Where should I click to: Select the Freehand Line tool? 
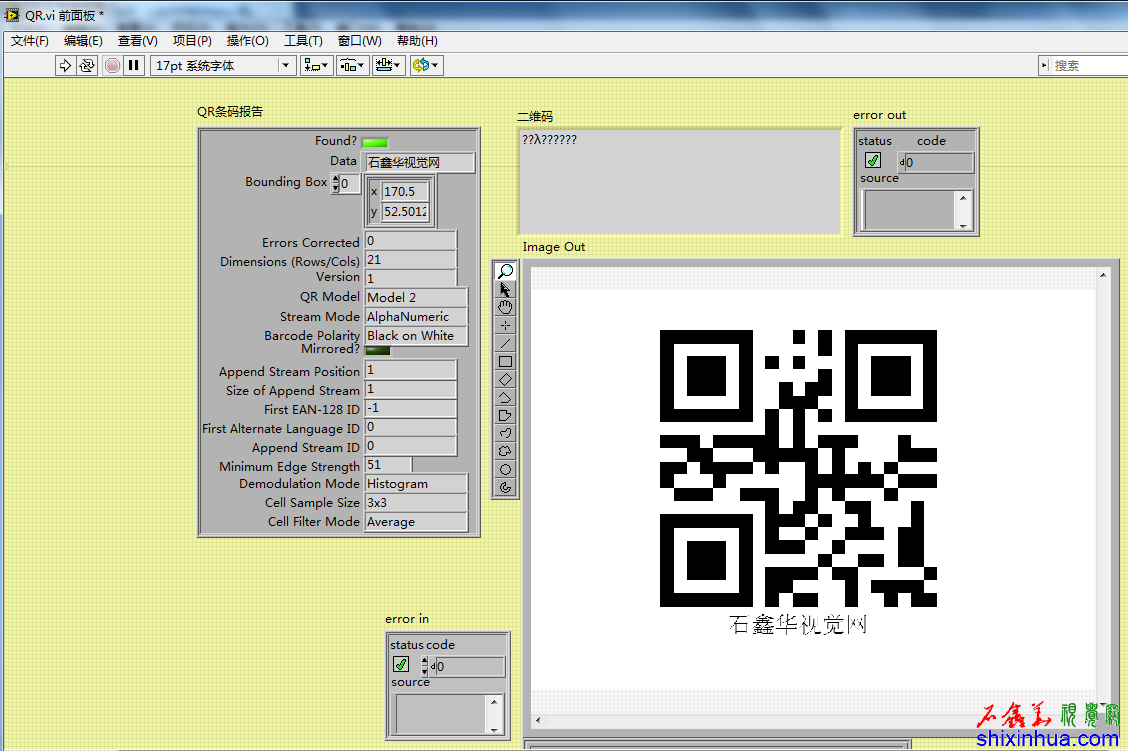[x=505, y=433]
